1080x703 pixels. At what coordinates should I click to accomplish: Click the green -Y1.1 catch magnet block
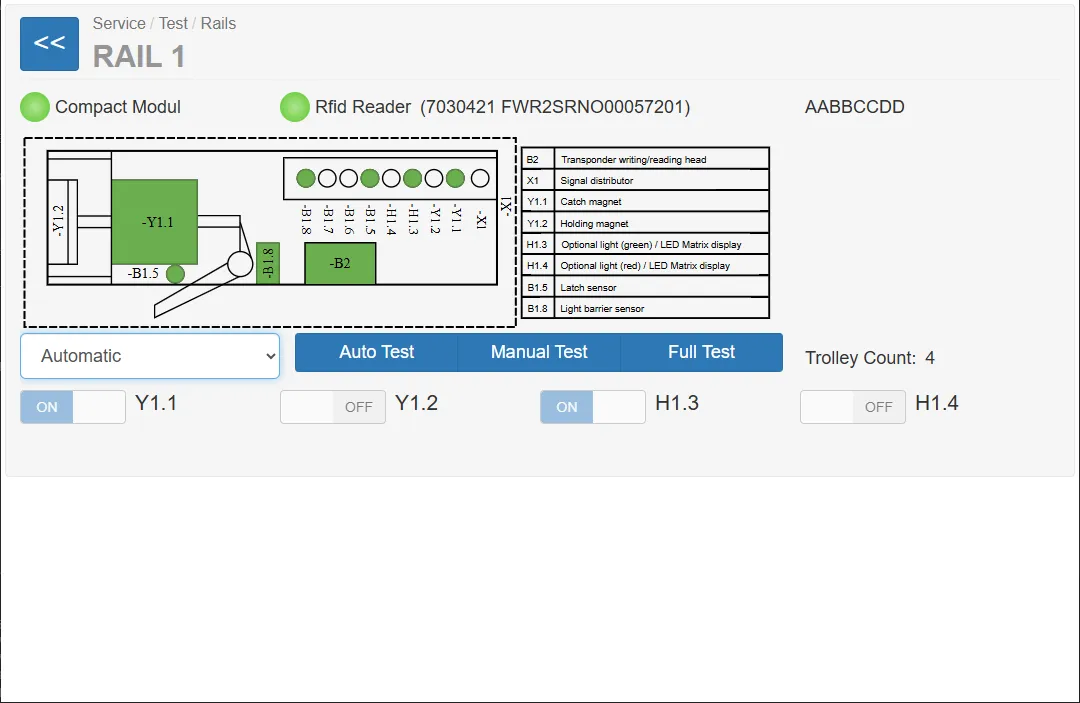click(155, 222)
